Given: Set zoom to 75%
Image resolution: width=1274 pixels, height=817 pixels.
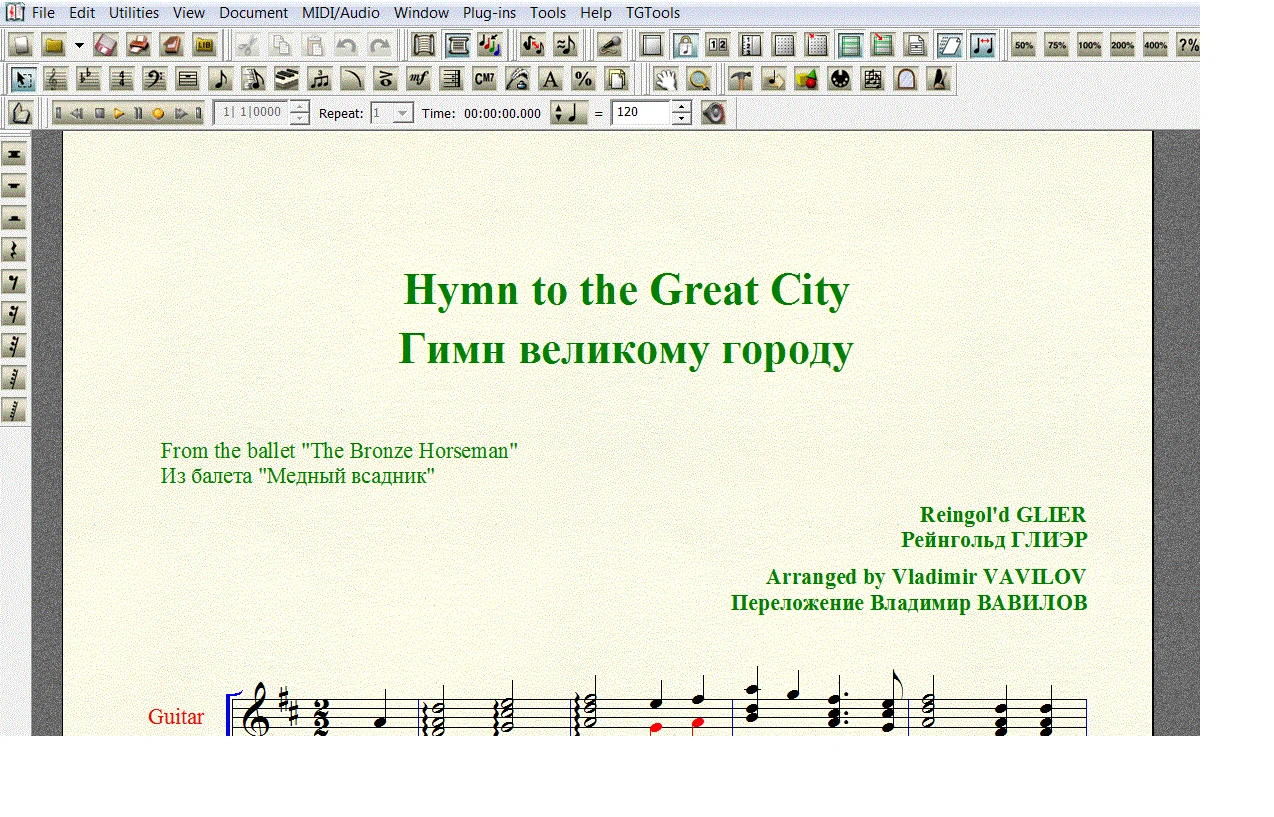Looking at the screenshot, I should [x=1056, y=45].
